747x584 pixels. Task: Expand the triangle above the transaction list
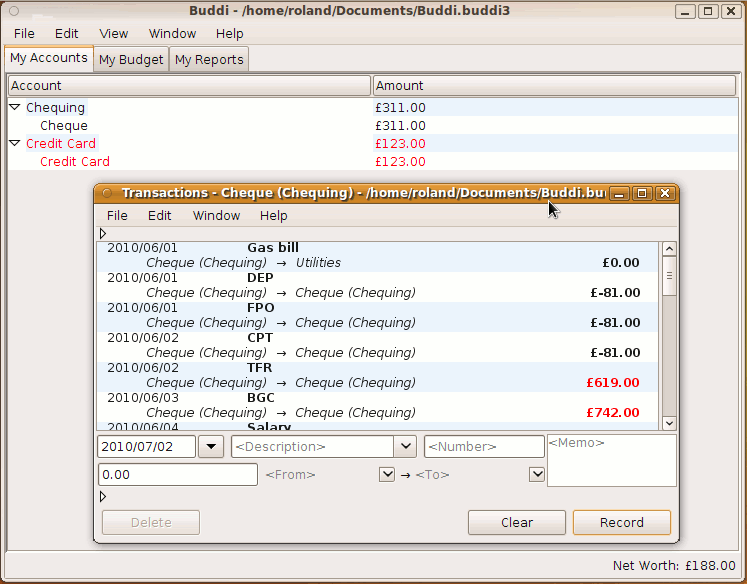[x=103, y=233]
